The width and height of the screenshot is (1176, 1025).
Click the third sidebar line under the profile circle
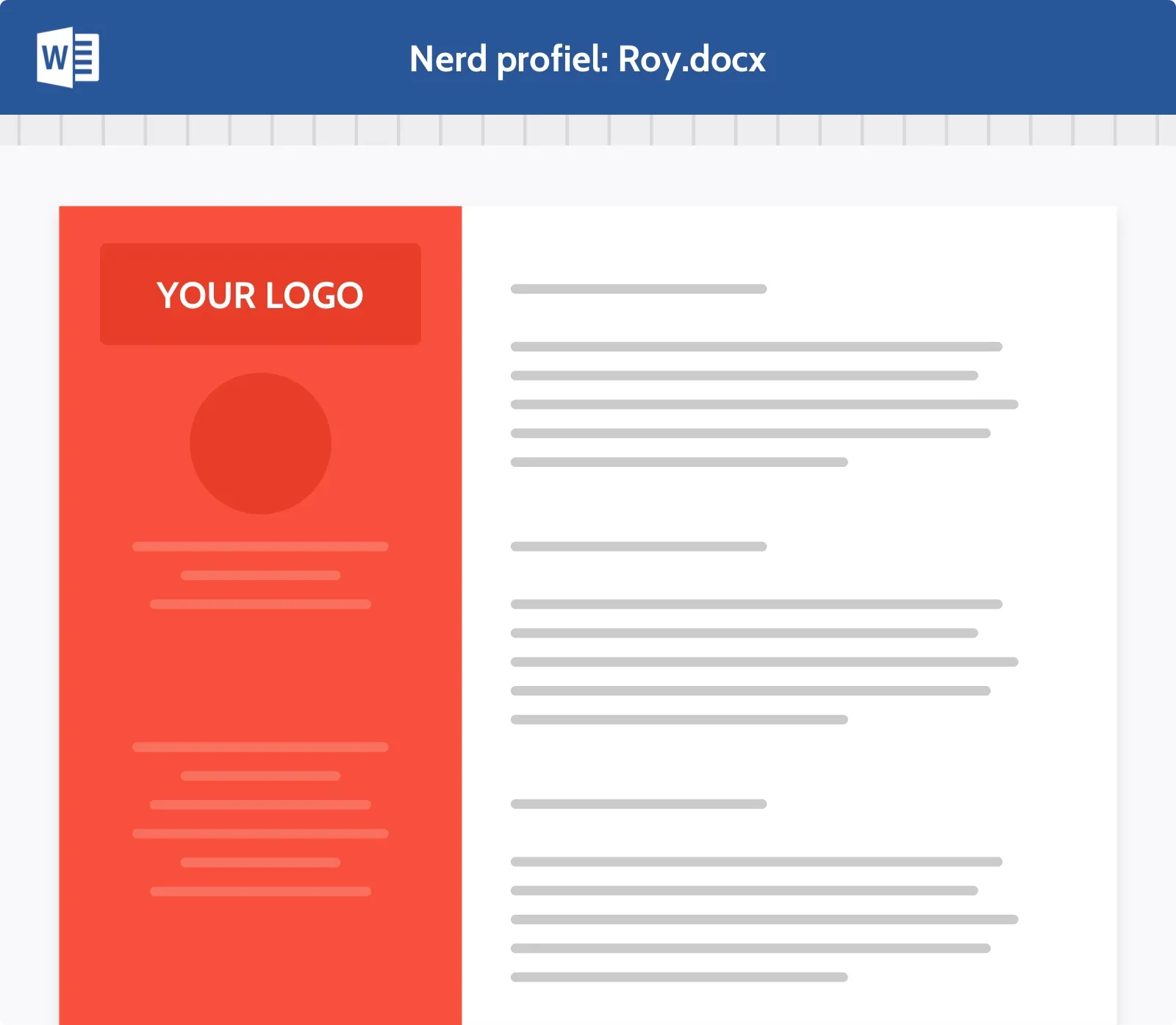pos(260,604)
